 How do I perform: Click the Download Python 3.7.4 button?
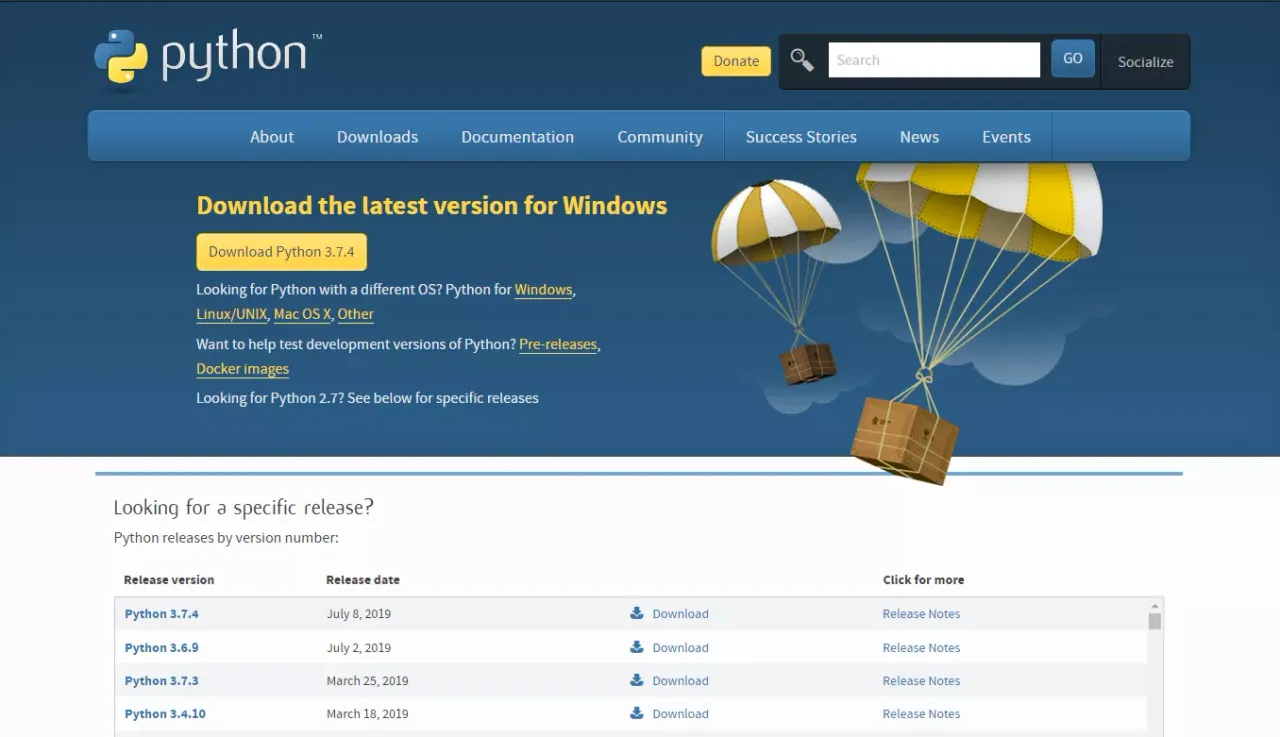[282, 252]
